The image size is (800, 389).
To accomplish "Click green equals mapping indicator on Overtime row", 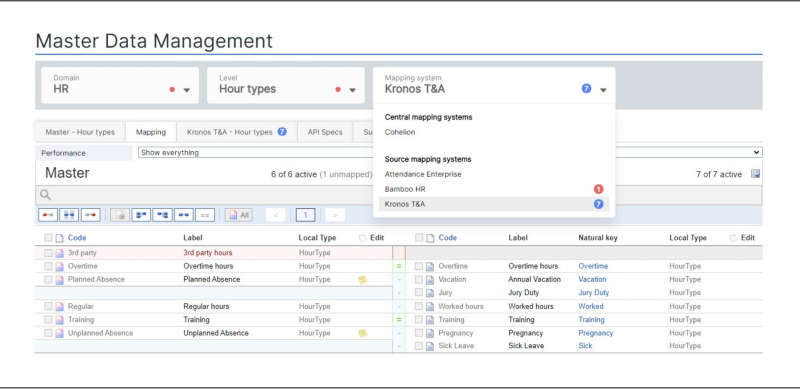I will [399, 266].
